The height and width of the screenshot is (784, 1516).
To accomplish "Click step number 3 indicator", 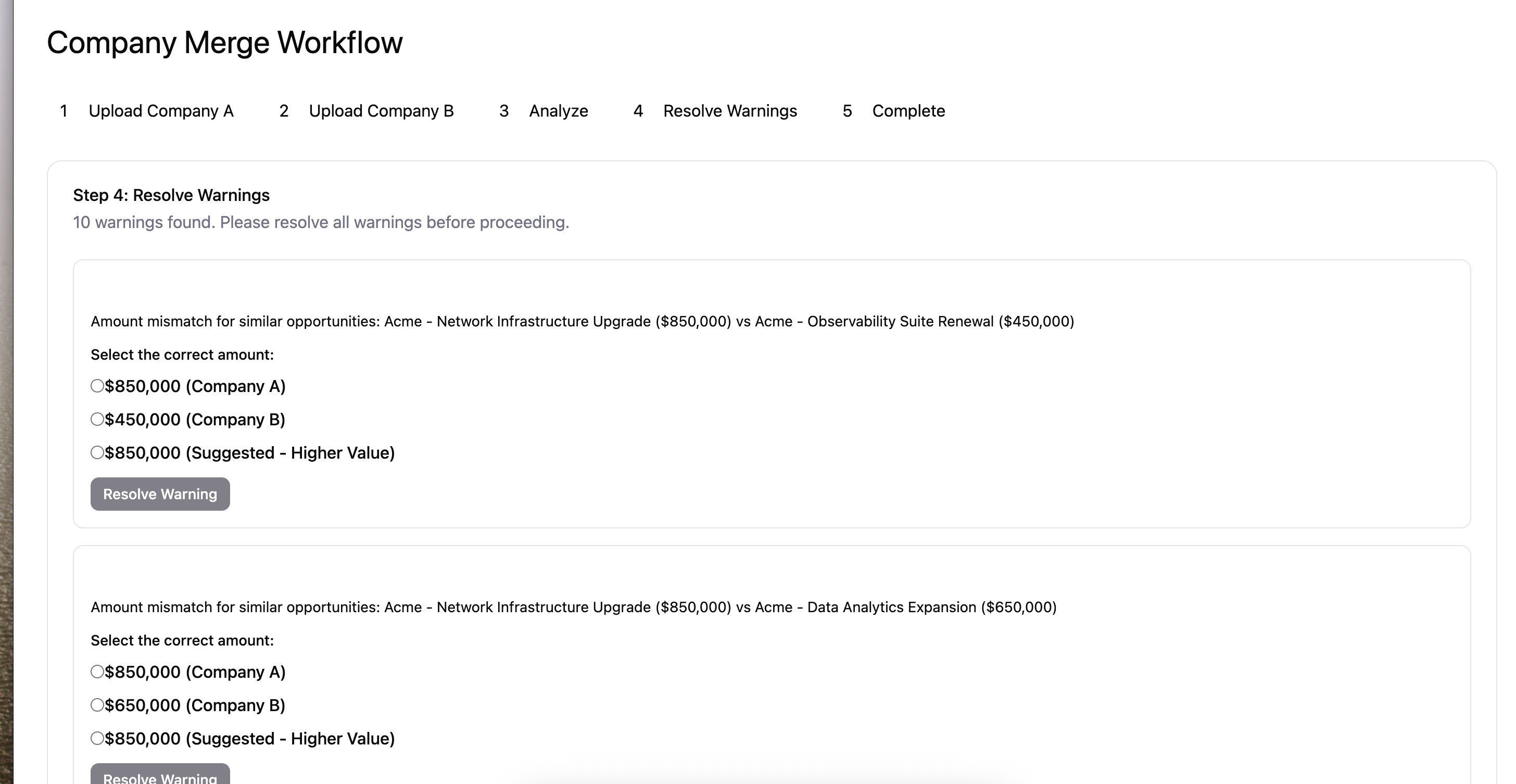I will point(504,111).
